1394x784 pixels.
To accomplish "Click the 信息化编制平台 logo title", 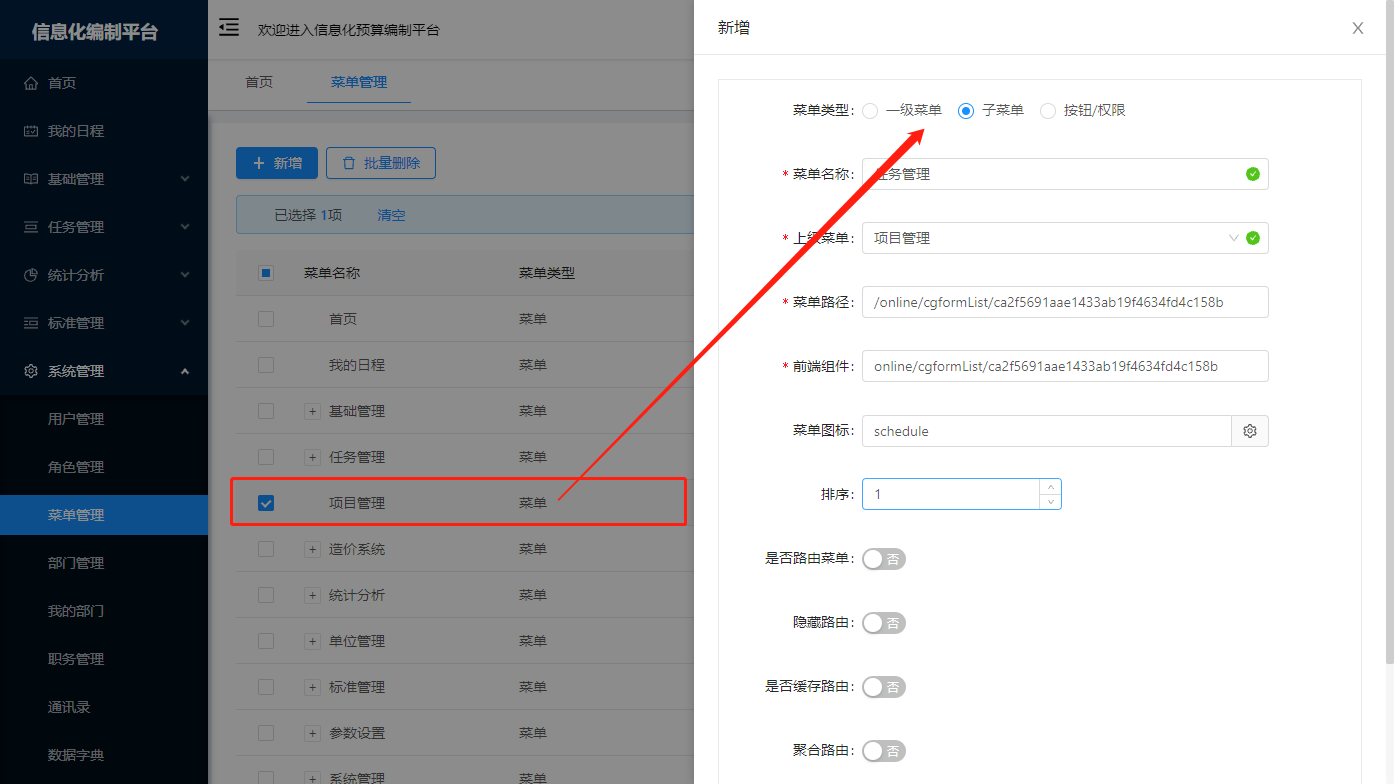I will pos(95,32).
